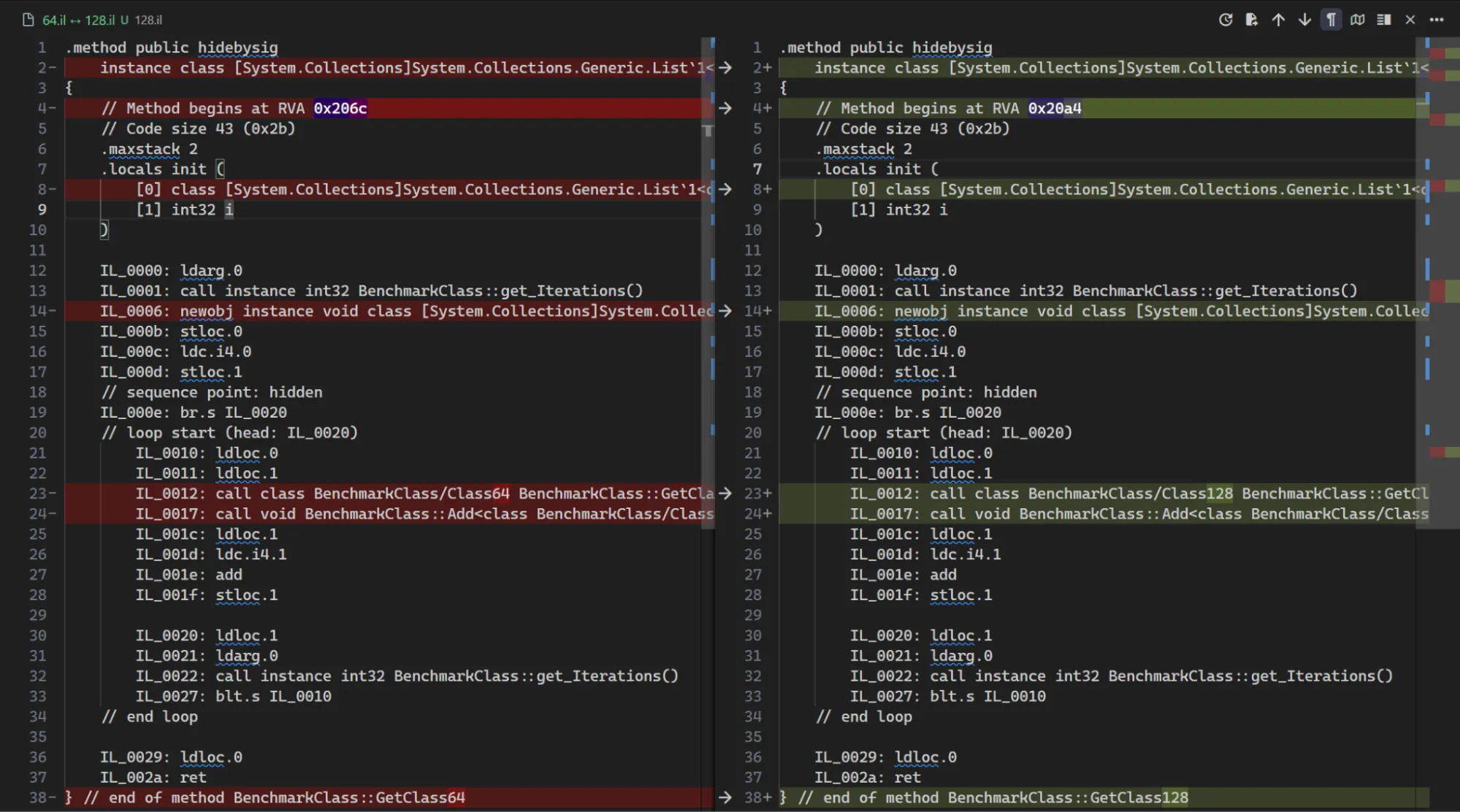Switch to inline diff view

pyautogui.click(x=1383, y=20)
